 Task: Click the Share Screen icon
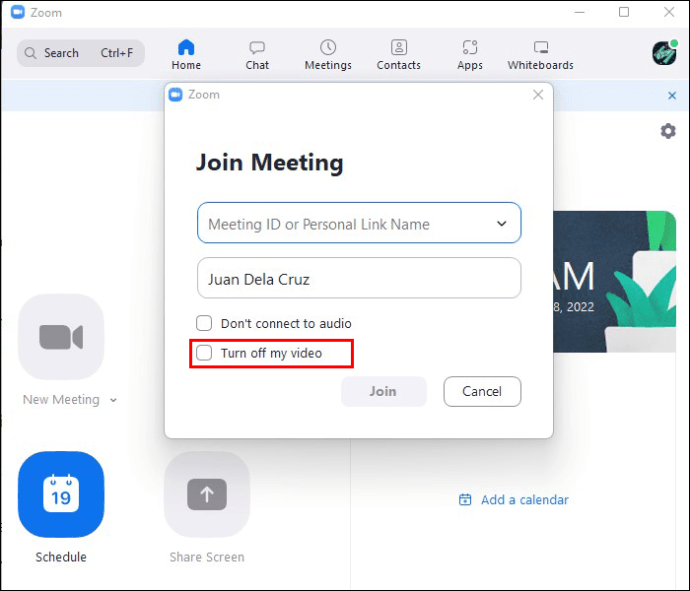click(x=207, y=494)
